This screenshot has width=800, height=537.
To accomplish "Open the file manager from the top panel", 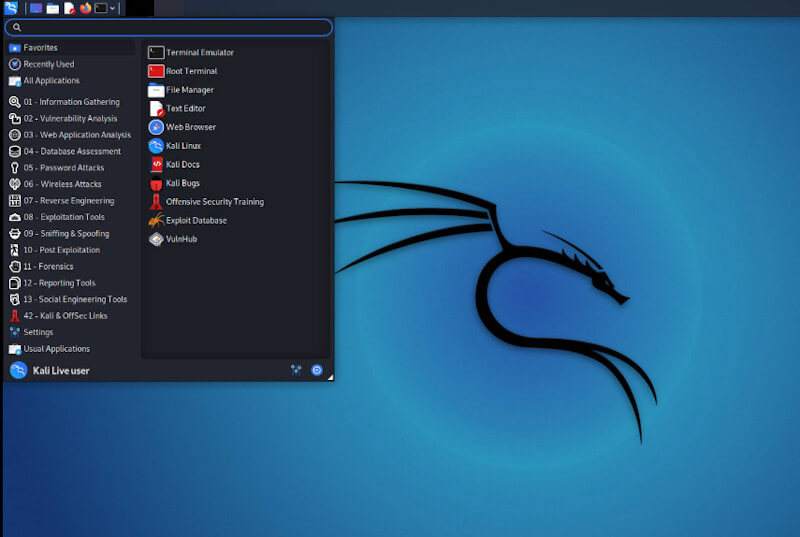I will (x=53, y=8).
